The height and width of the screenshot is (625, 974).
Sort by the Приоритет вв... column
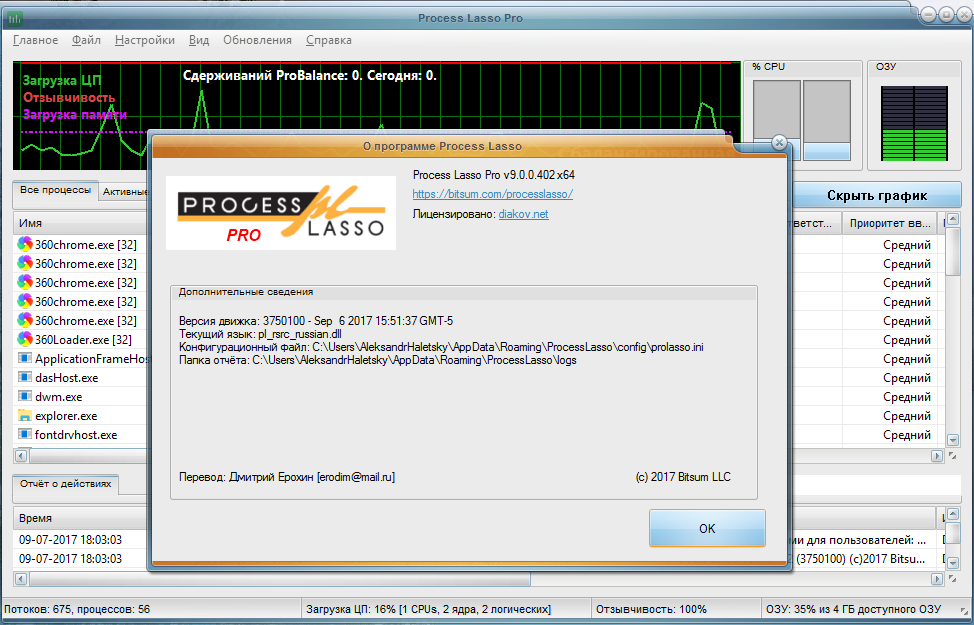[x=891, y=223]
